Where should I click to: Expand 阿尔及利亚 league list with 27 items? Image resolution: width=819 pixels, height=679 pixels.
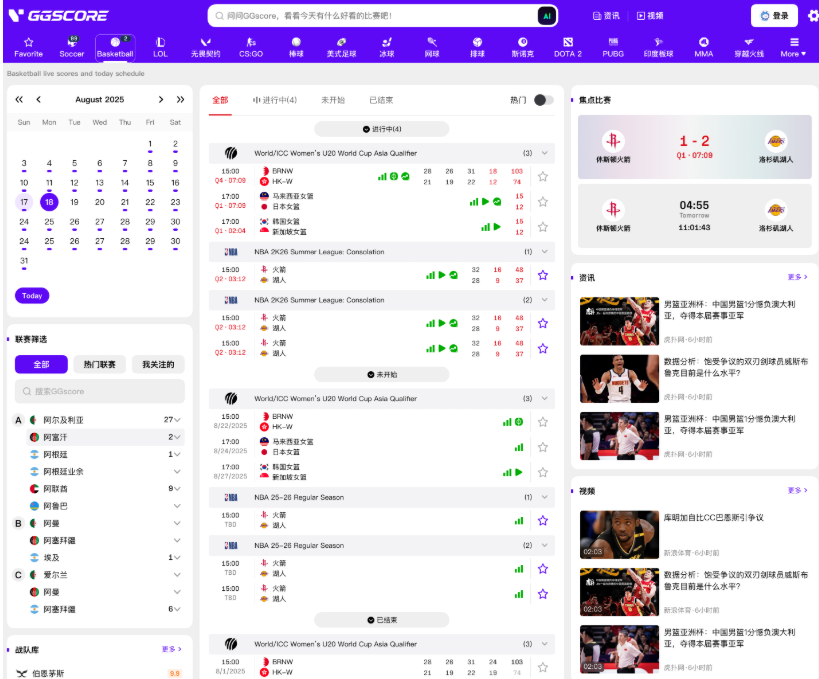click(177, 420)
